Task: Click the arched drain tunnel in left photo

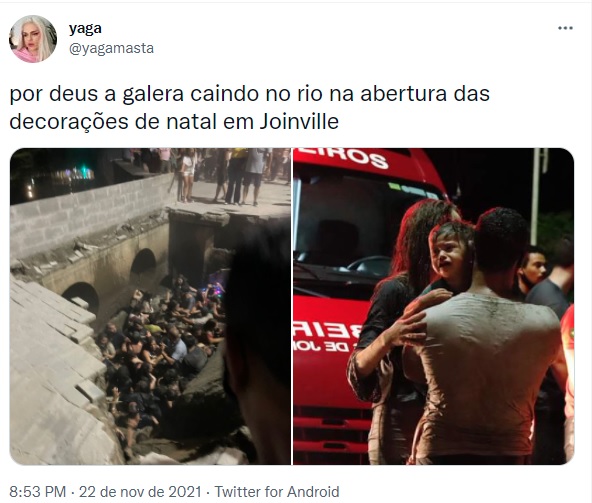Action: (143, 264)
